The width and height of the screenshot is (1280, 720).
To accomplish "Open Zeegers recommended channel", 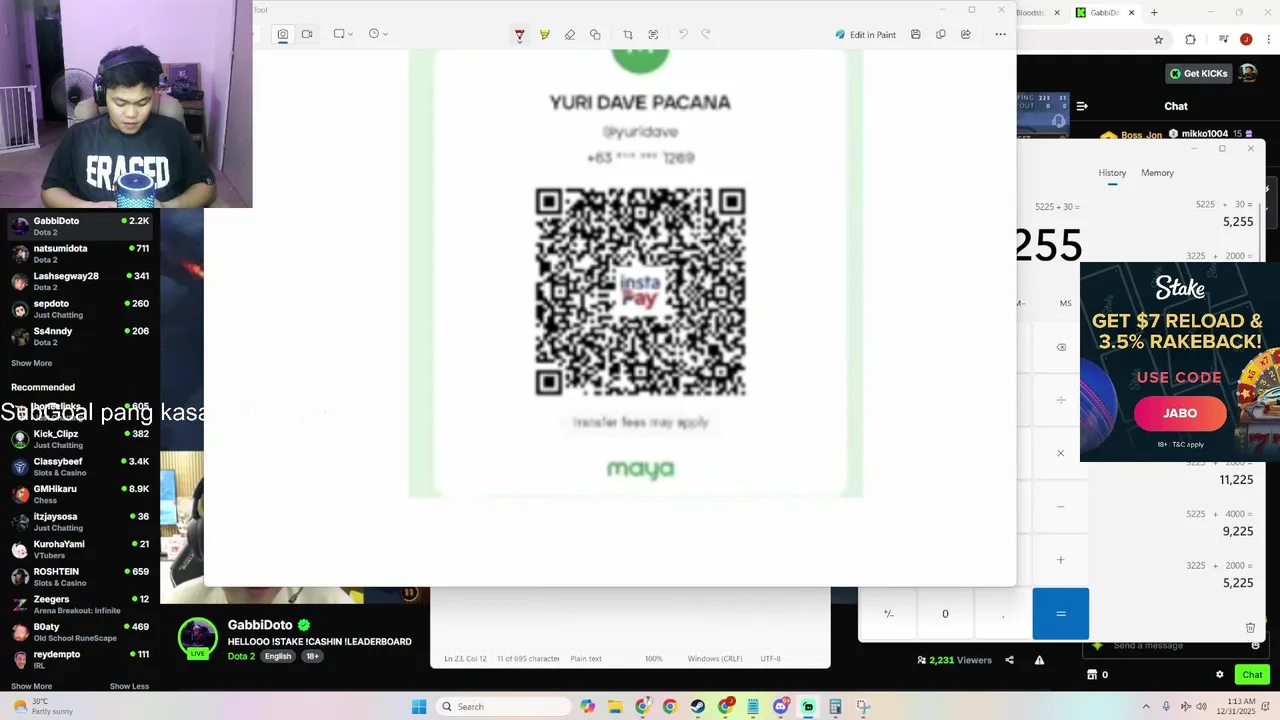I will click(x=80, y=604).
